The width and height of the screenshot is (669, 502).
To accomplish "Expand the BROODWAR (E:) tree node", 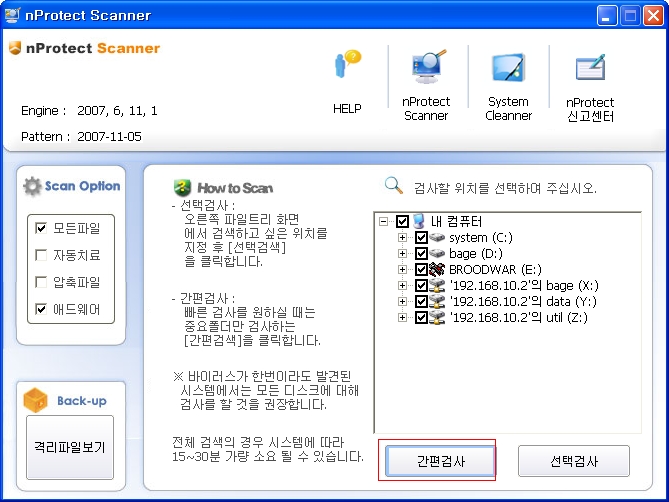I will [x=402, y=269].
